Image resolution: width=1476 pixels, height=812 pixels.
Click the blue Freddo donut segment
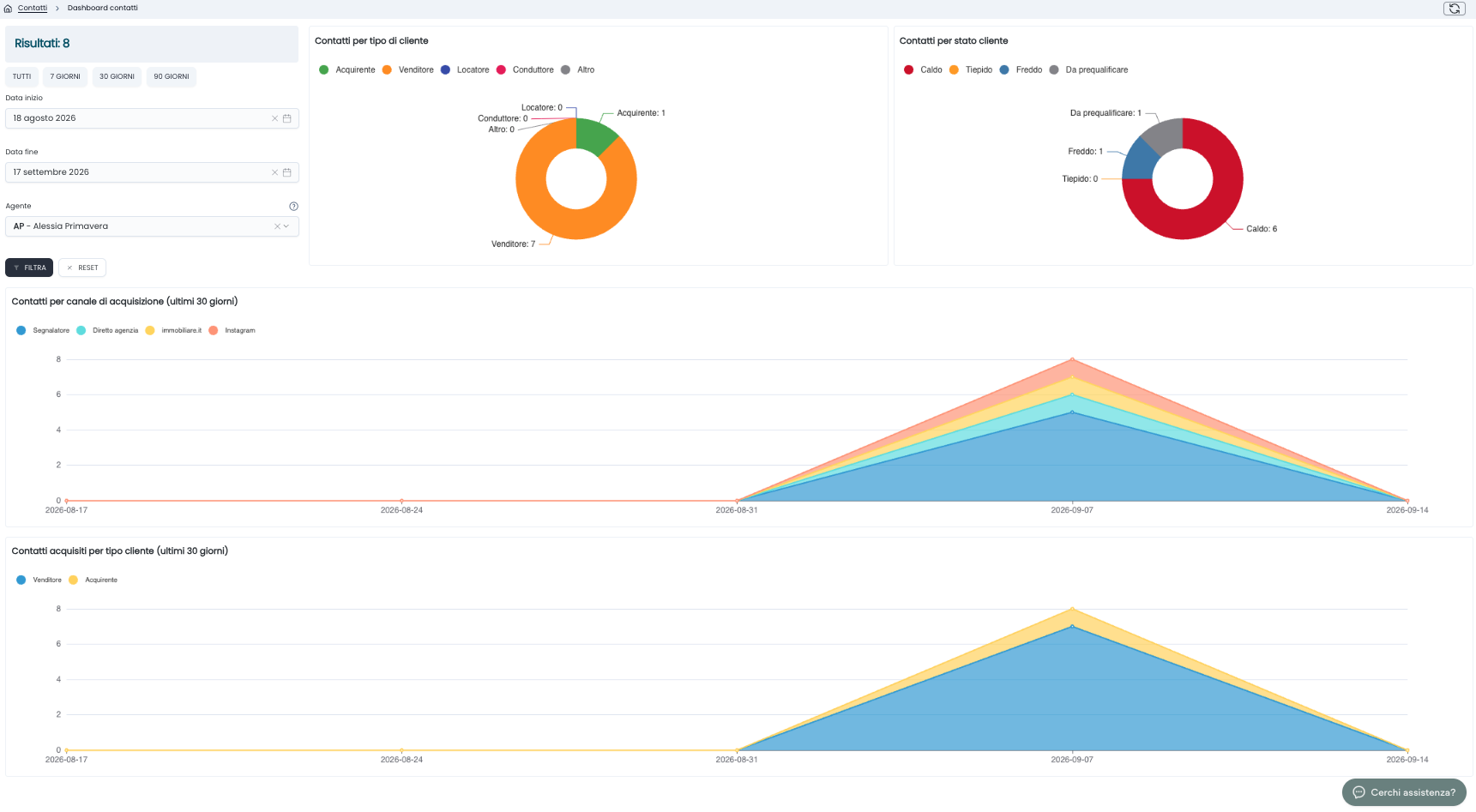[x=1140, y=162]
